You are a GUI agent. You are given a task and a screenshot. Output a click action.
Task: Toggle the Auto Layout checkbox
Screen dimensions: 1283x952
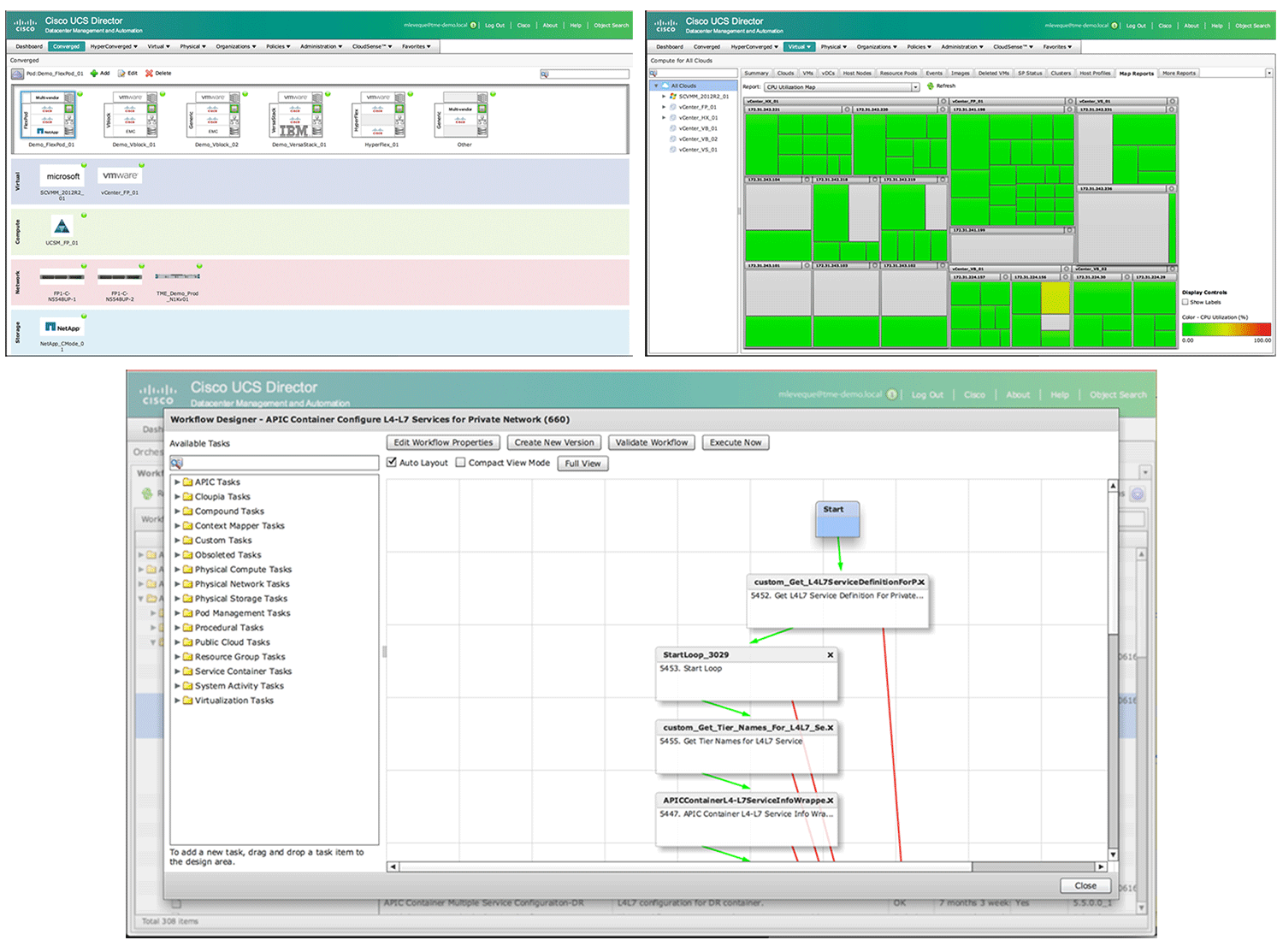392,463
